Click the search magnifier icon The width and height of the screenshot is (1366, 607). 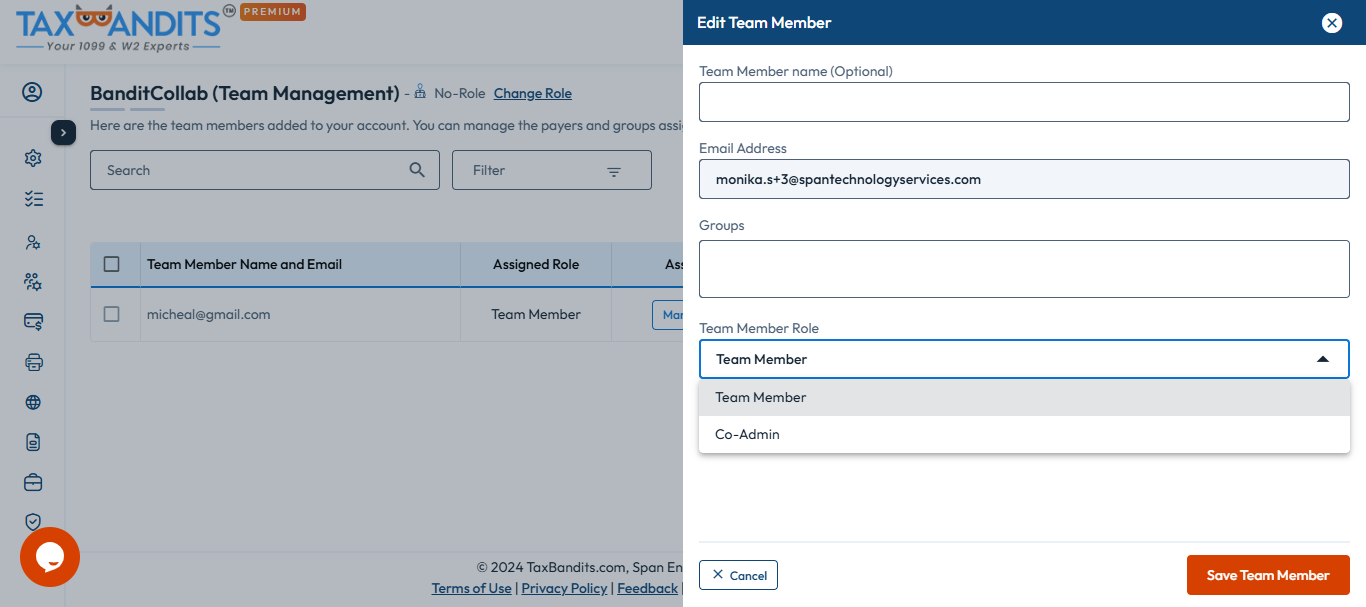pyautogui.click(x=418, y=170)
